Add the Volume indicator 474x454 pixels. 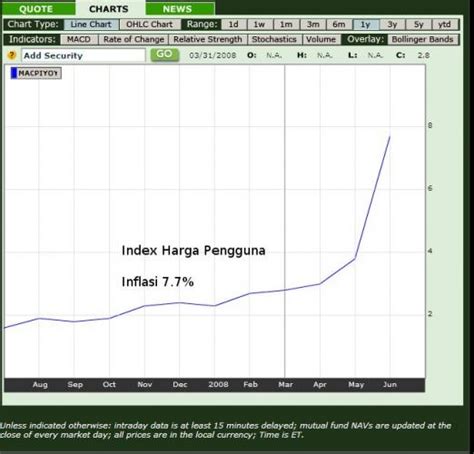tap(321, 39)
